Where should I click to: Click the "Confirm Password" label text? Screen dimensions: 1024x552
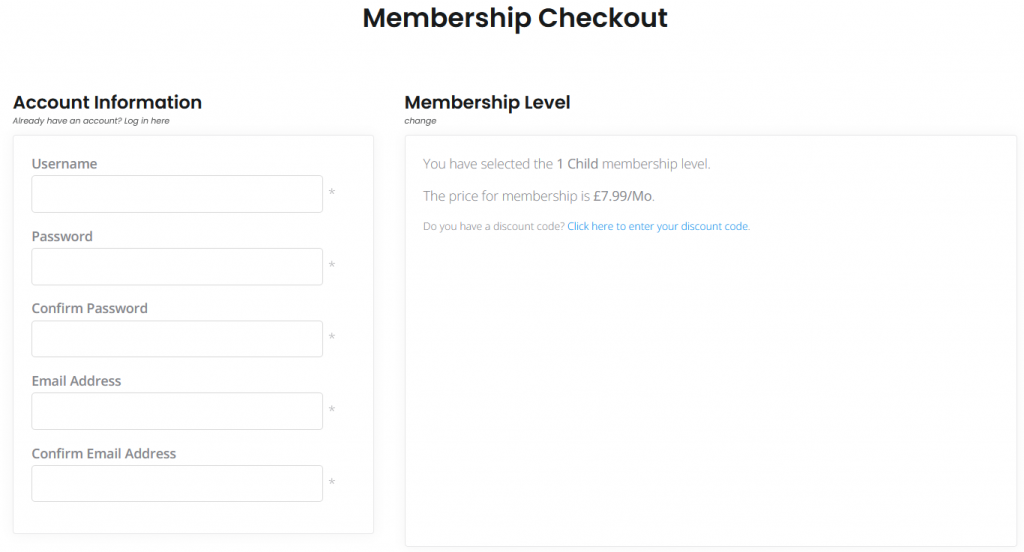click(89, 308)
